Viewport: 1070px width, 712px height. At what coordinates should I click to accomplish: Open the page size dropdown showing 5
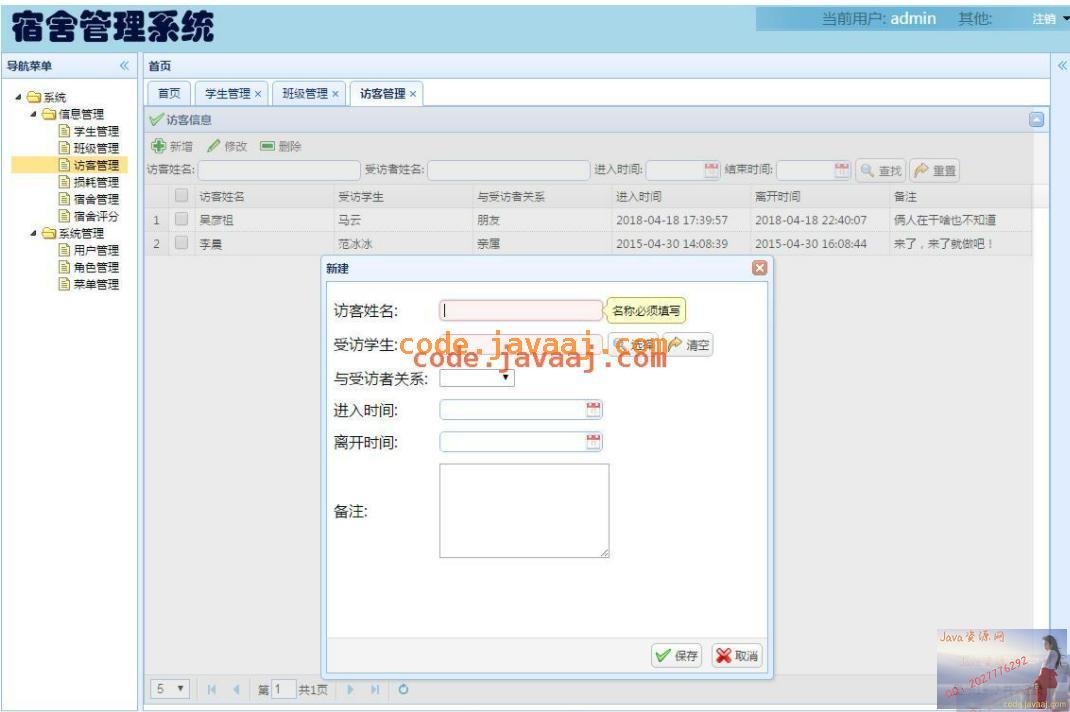click(169, 689)
